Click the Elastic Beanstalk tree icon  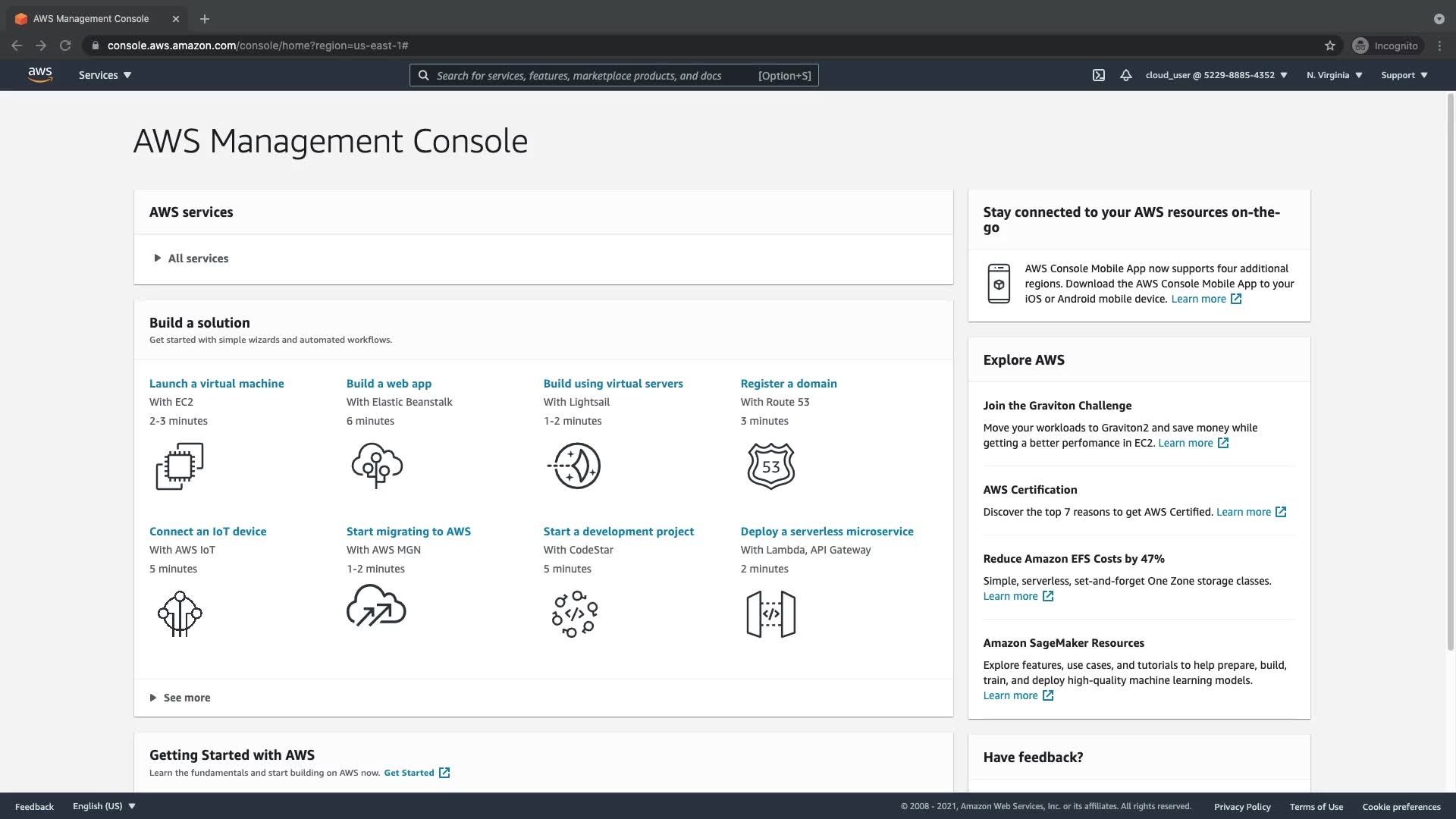tap(377, 466)
